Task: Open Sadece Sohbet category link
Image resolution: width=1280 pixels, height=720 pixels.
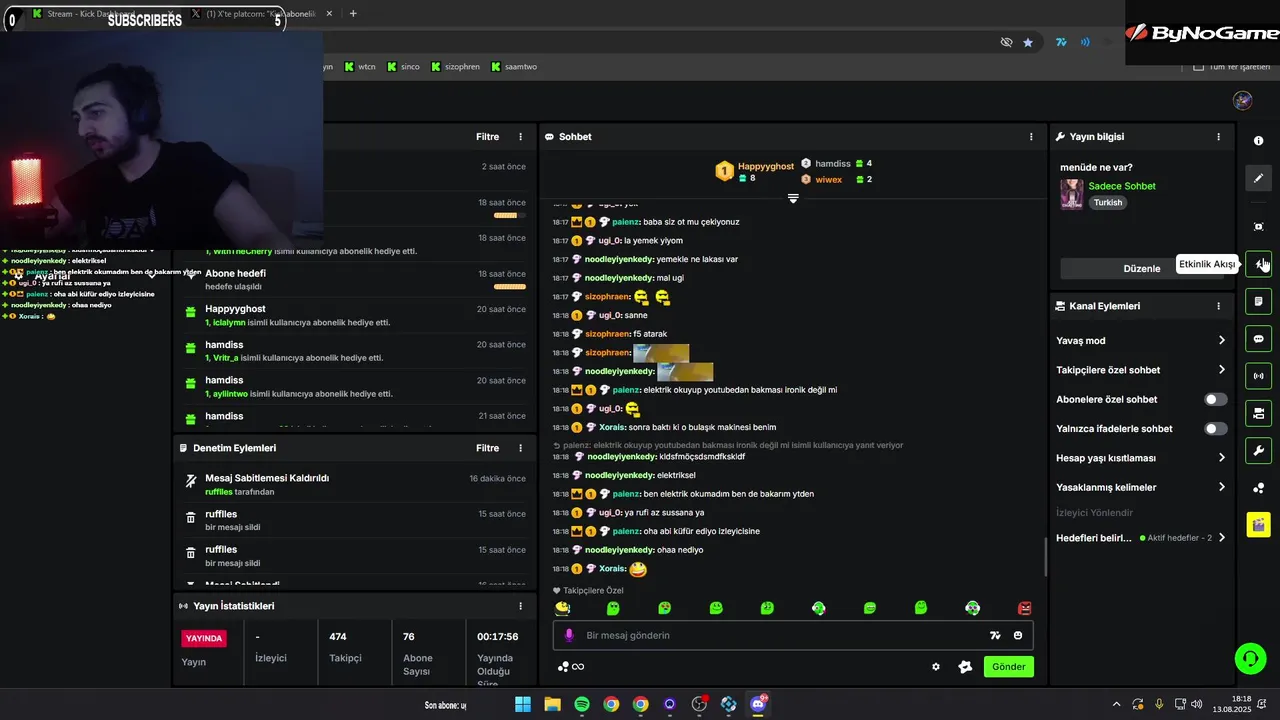Action: (1122, 186)
